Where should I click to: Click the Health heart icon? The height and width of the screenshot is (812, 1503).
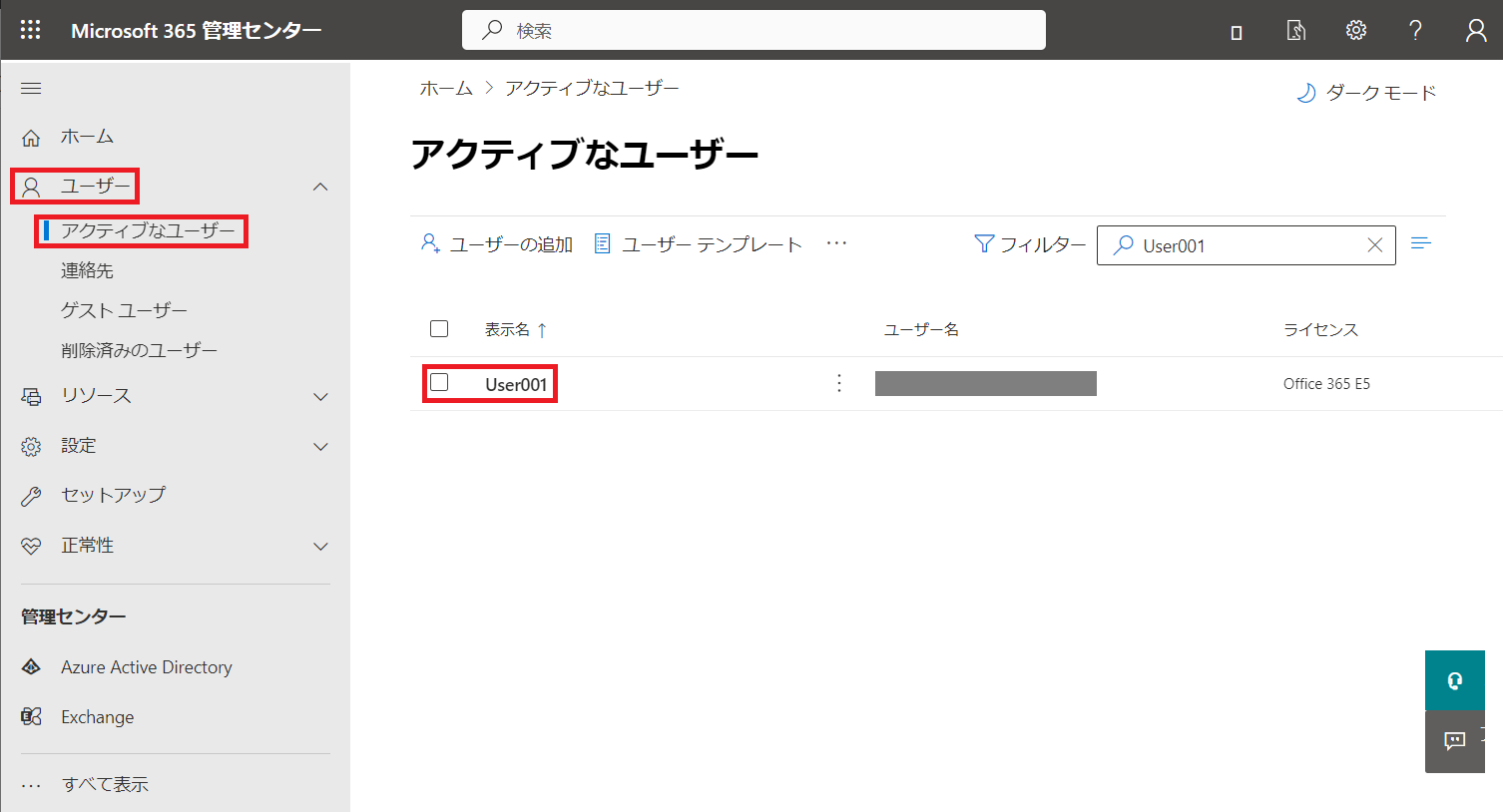(x=31, y=547)
